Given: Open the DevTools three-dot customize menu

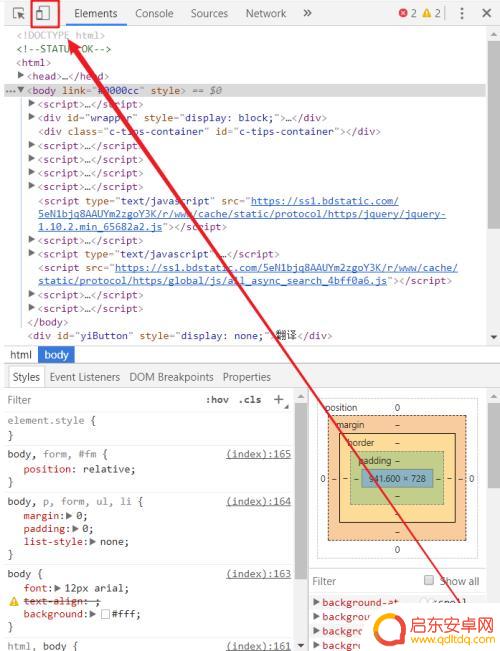Looking at the screenshot, I should tap(462, 13).
